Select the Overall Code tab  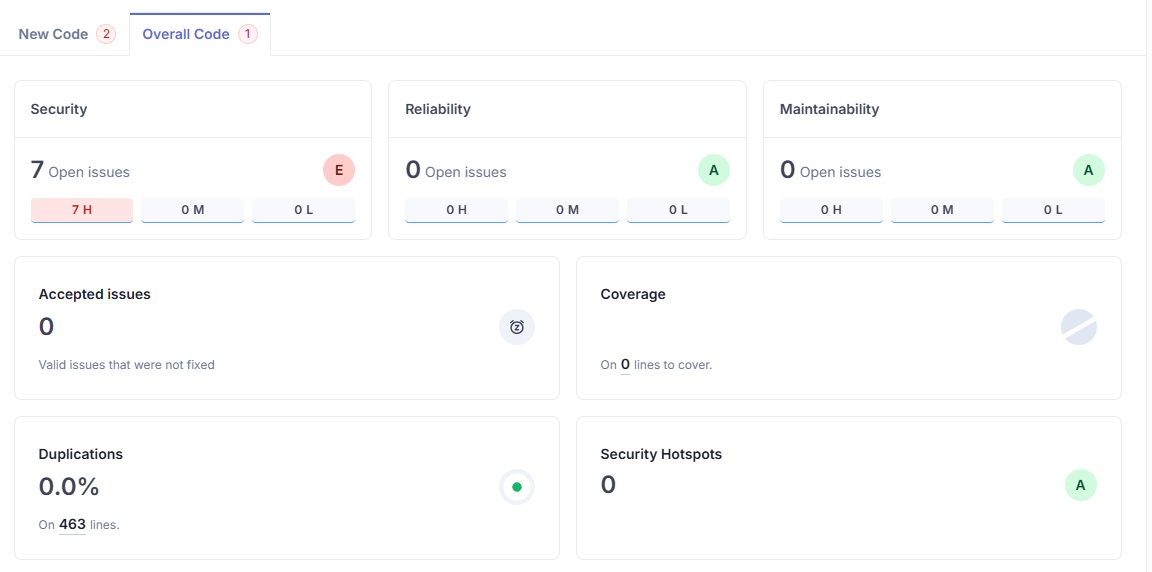186,34
